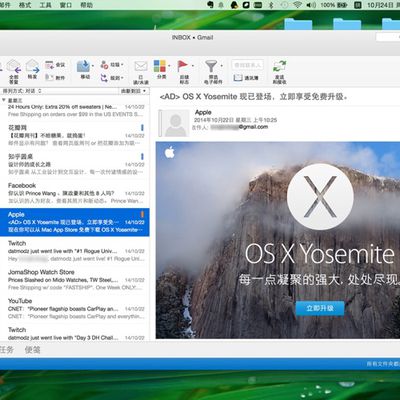
Task: Click the Wi-Fi menu bar icon
Action: pyautogui.click(x=297, y=5)
